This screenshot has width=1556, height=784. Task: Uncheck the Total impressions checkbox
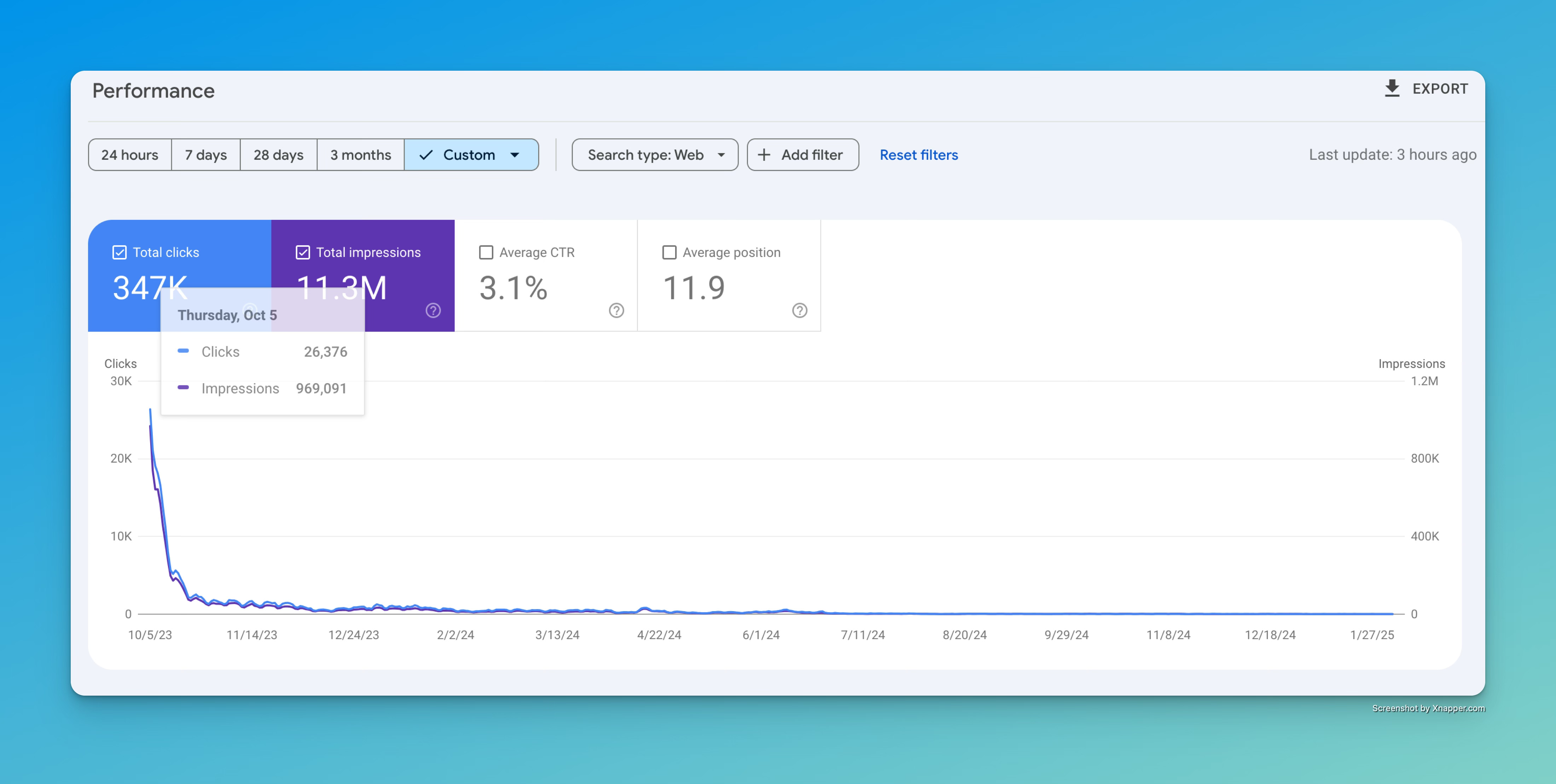click(x=303, y=252)
